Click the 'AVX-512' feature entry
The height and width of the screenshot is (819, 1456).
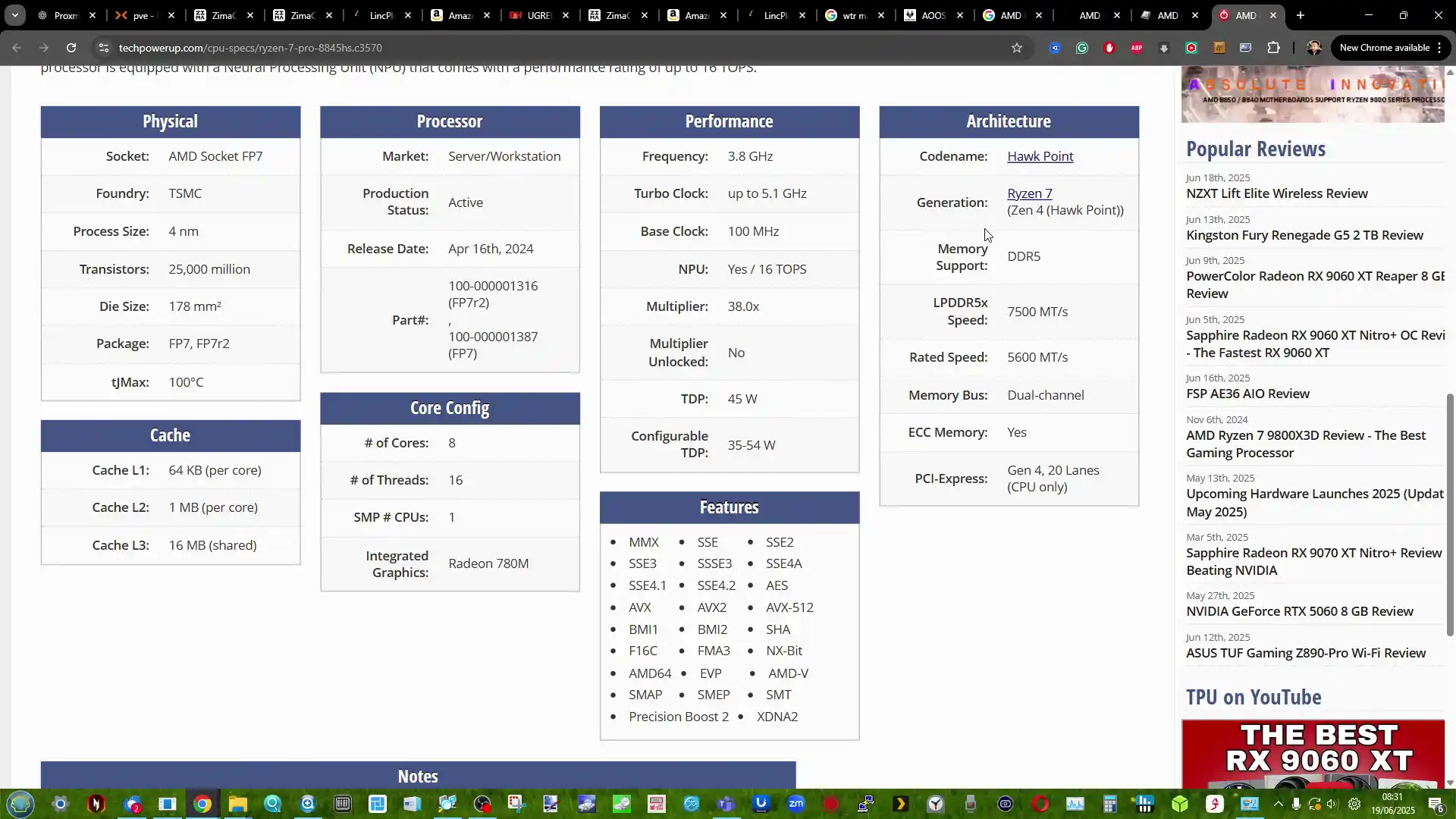(x=789, y=607)
